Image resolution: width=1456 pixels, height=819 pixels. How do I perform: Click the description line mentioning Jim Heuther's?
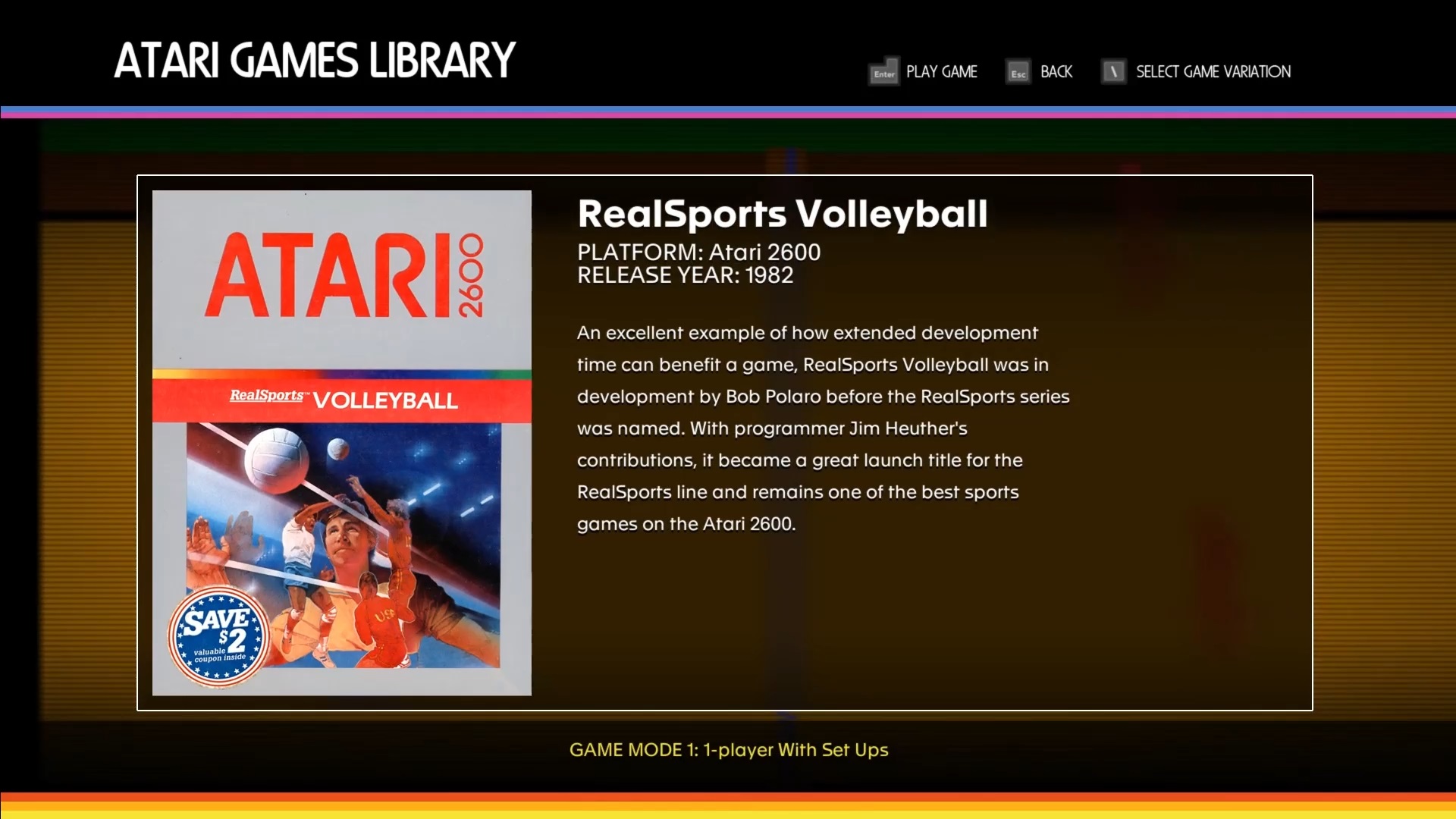coord(772,428)
